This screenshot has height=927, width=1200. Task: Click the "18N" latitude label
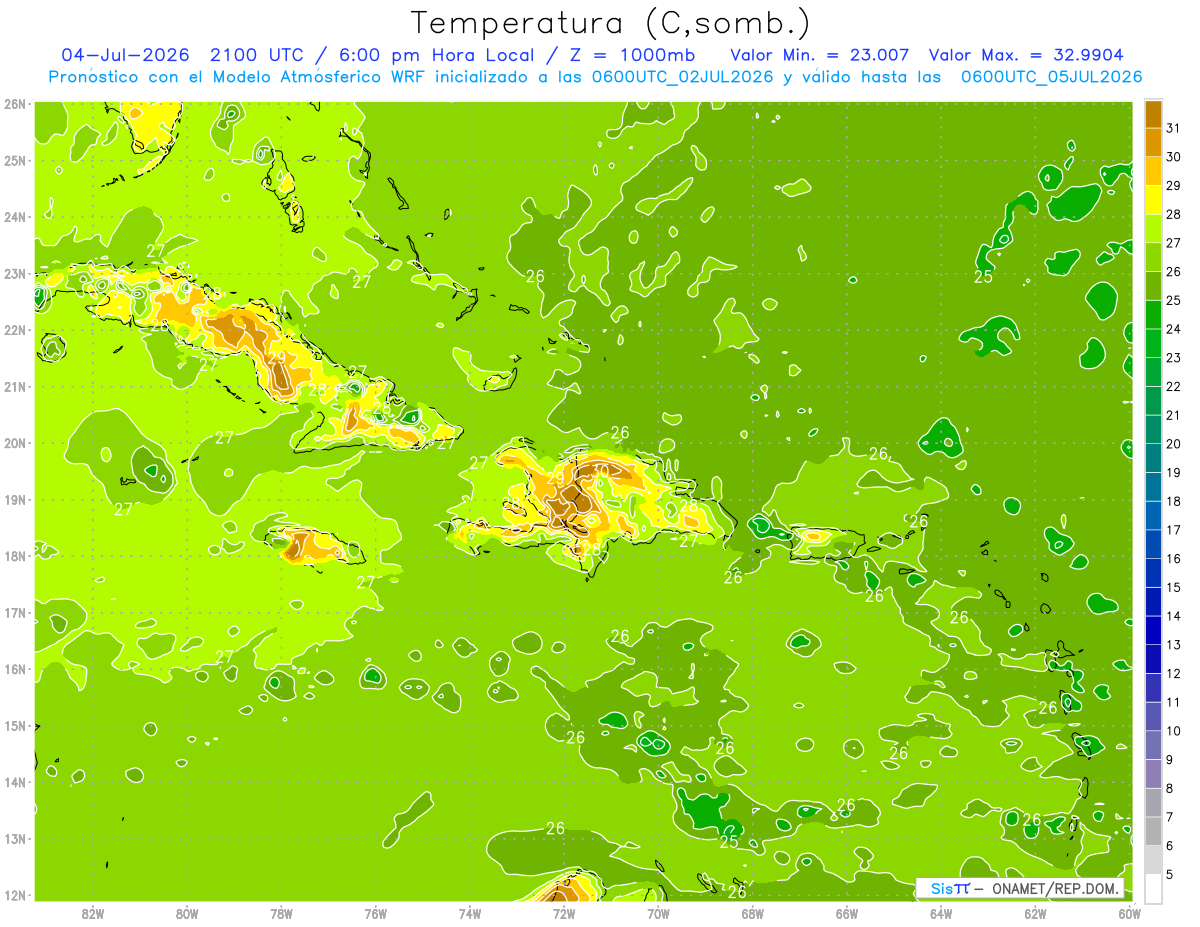[x=15, y=556]
